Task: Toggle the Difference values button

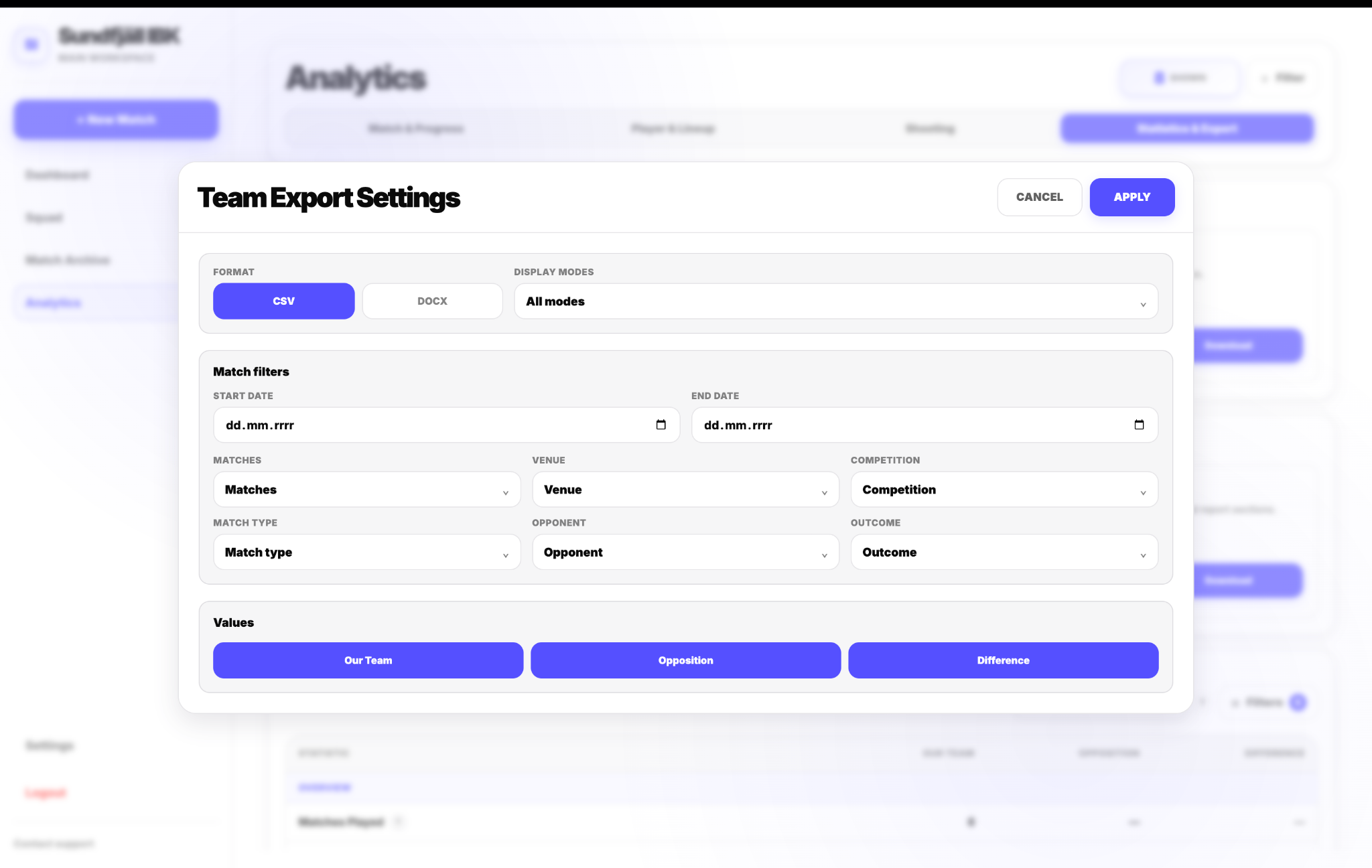Action: pyautogui.click(x=1003, y=660)
